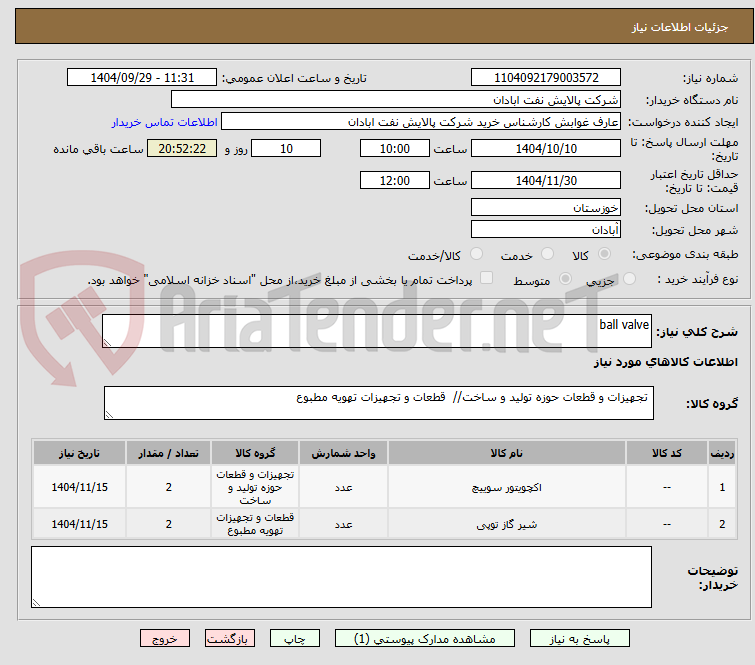The width and height of the screenshot is (755, 665).
Task: Click the تاریخ نیاز column header
Action: click(x=79, y=453)
